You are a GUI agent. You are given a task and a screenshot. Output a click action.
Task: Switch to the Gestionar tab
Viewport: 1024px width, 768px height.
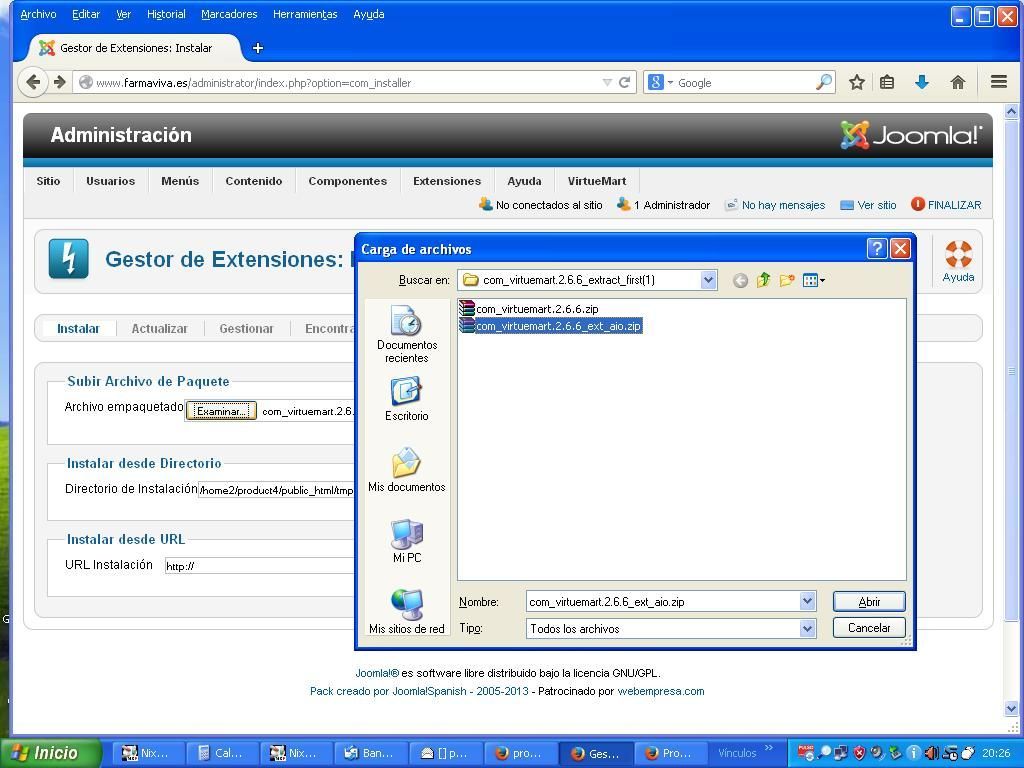246,328
